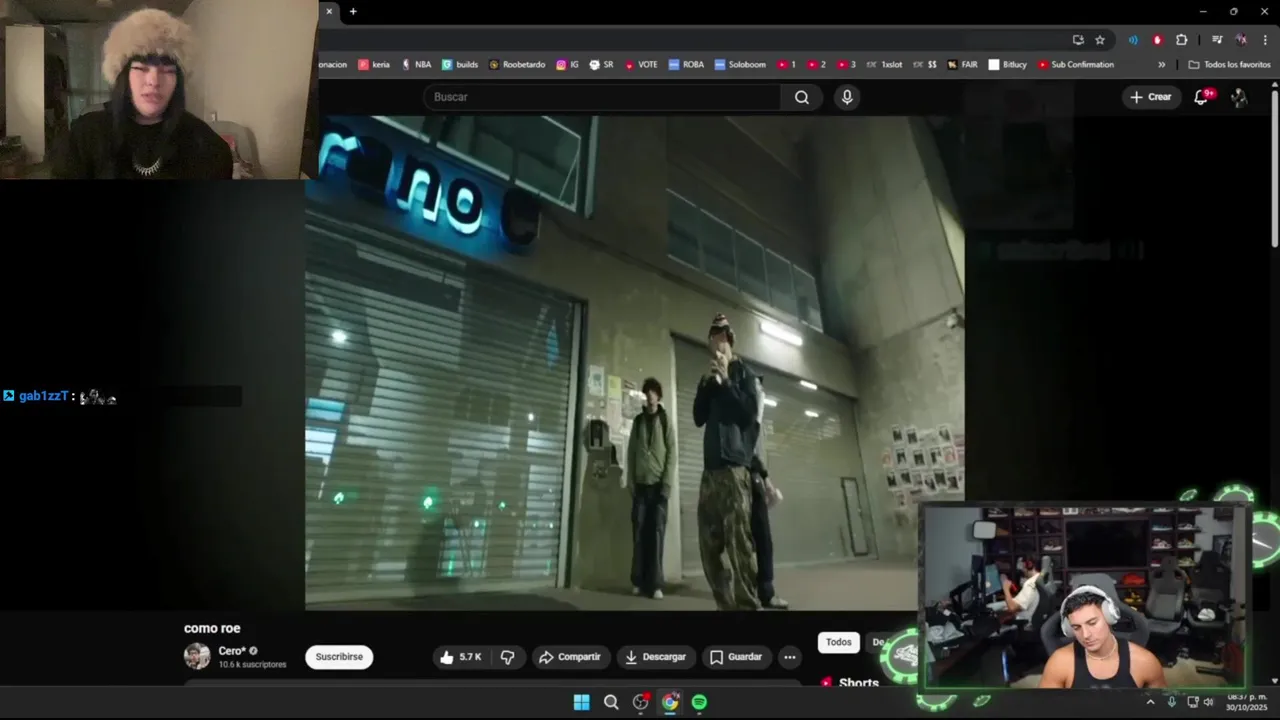Open the Bitlucy bookmark
Screen dimensions: 1280x720
1007,64
